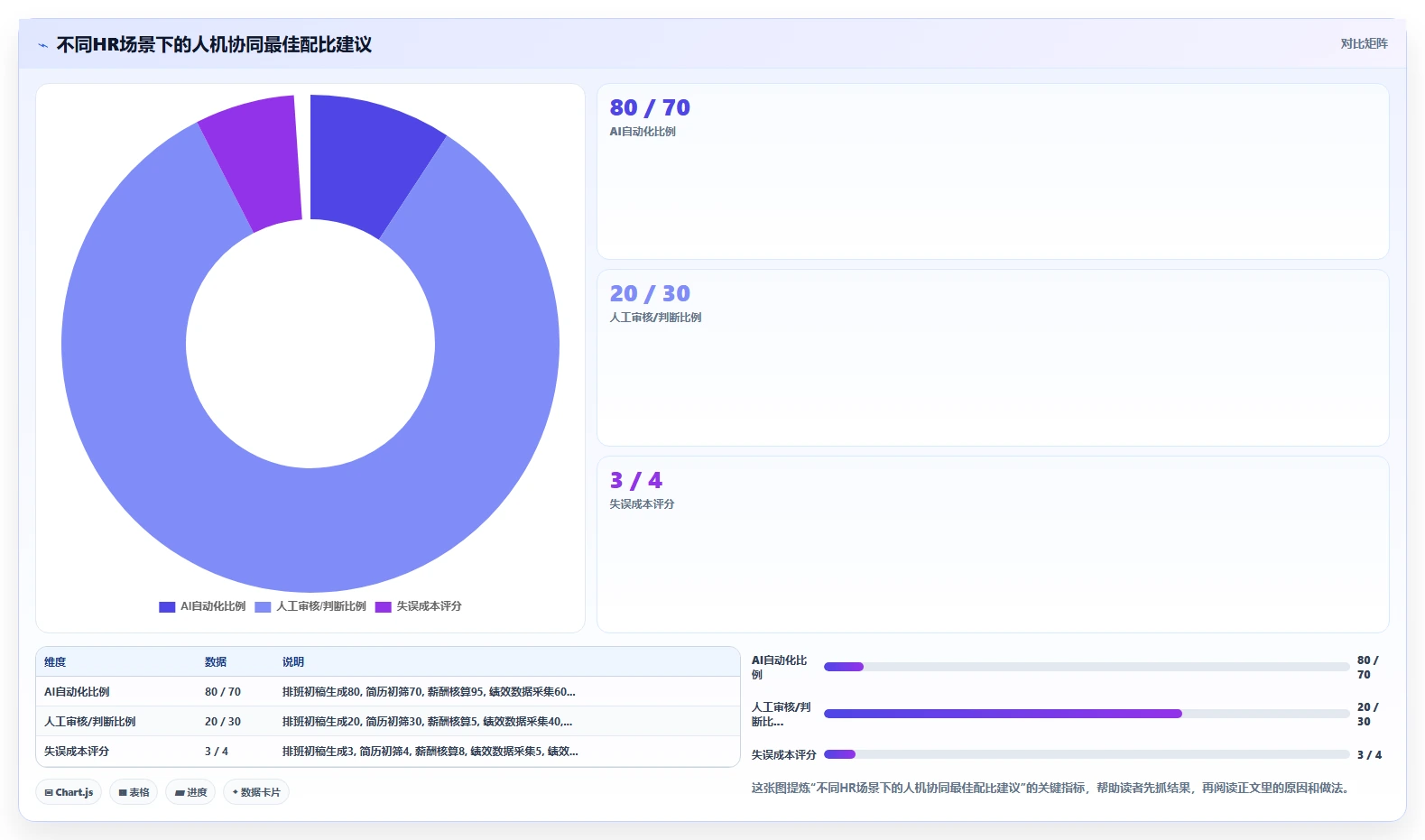Click the 说明 column header
Image resolution: width=1425 pixels, height=840 pixels.
(293, 662)
